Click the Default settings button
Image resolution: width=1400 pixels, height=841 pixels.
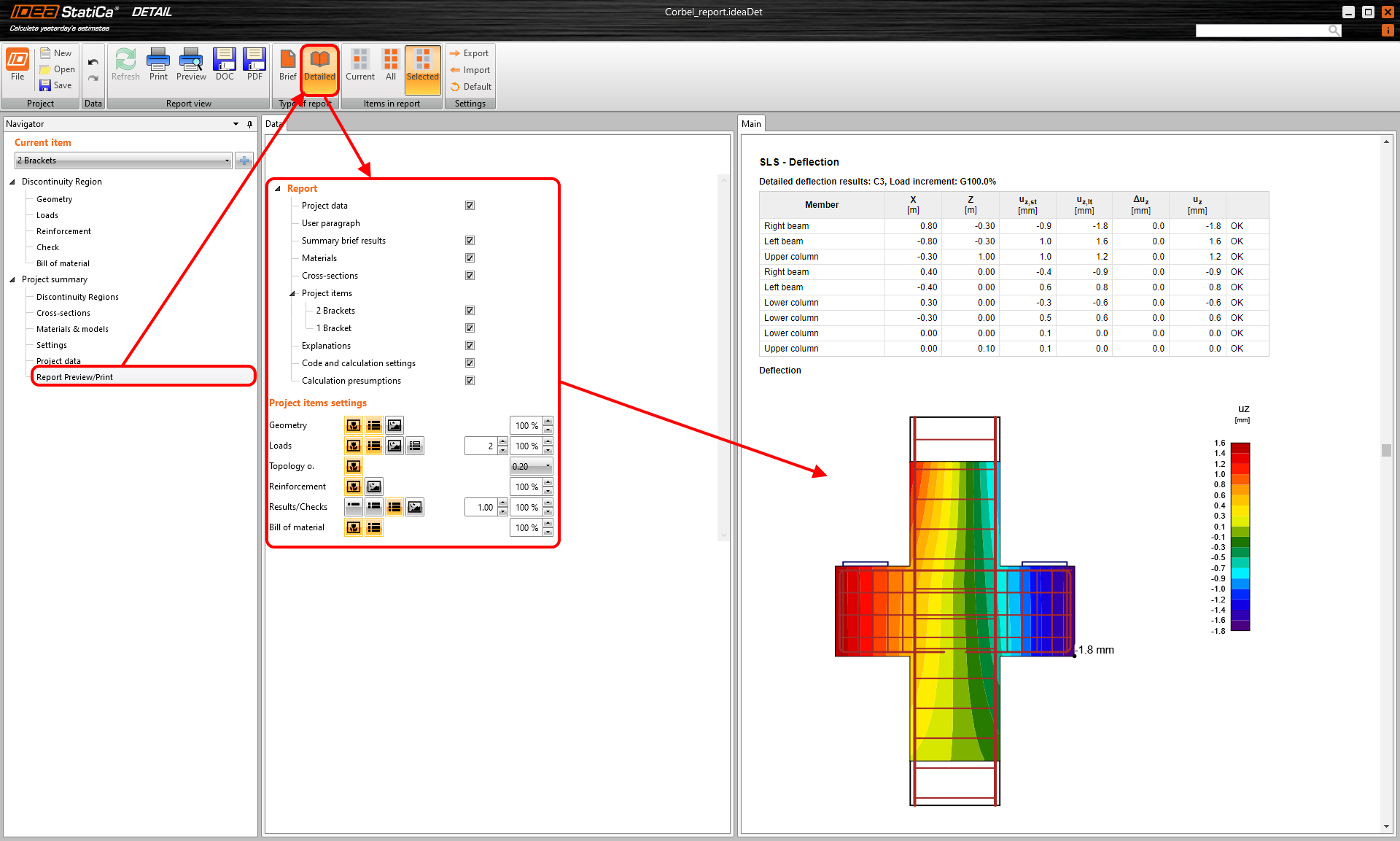[x=470, y=86]
